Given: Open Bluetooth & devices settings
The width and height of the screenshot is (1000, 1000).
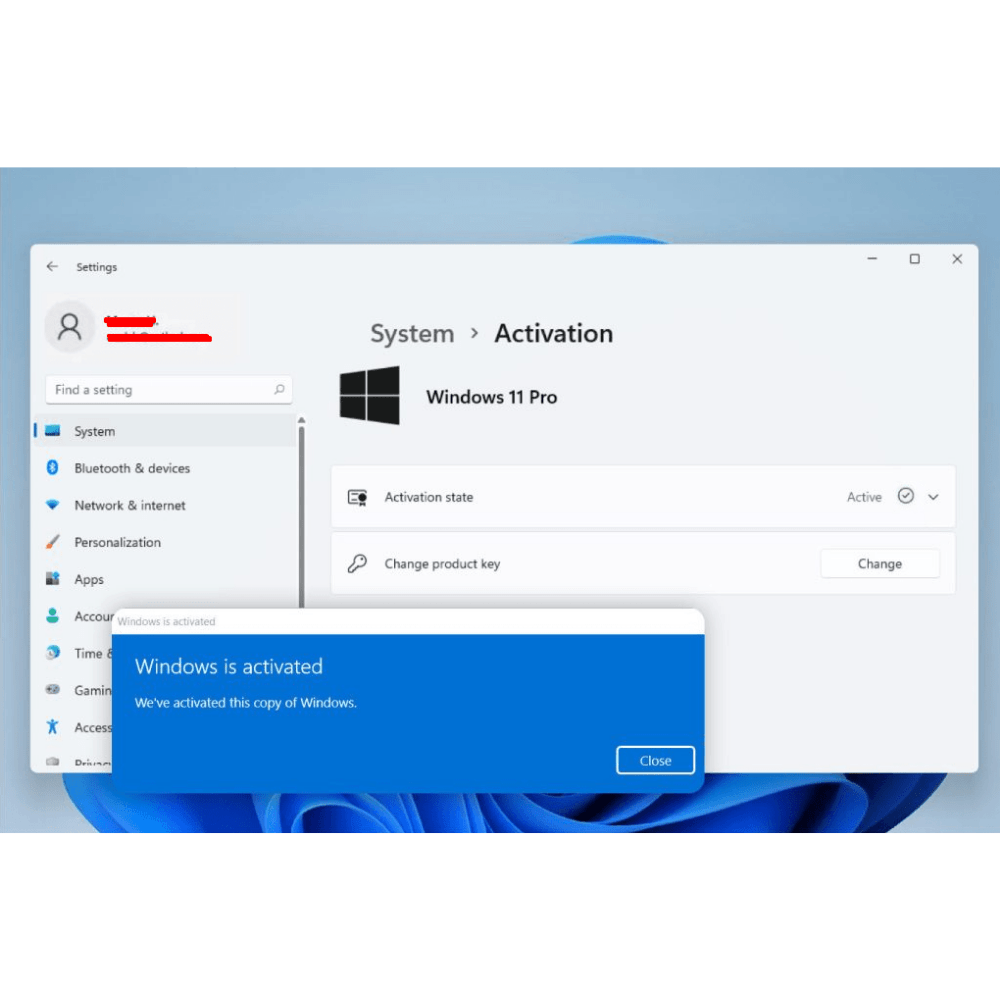Looking at the screenshot, I should coord(166,467).
